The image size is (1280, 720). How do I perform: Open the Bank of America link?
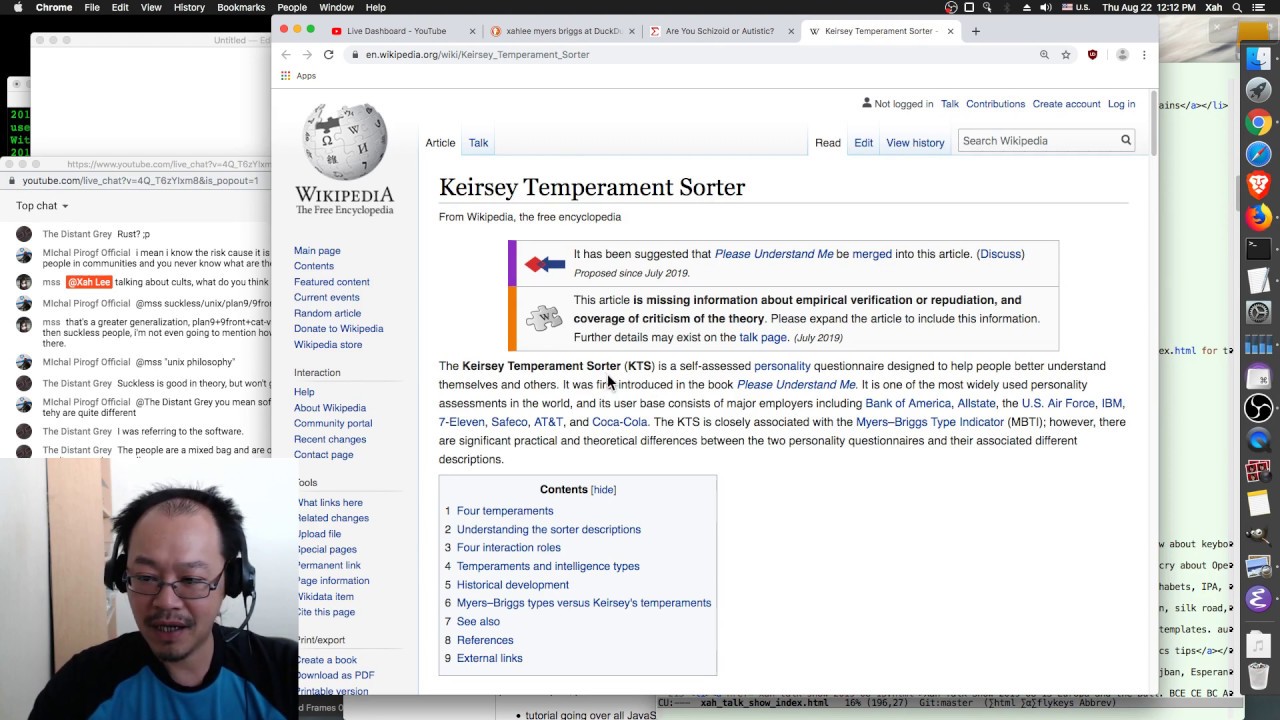(908, 404)
